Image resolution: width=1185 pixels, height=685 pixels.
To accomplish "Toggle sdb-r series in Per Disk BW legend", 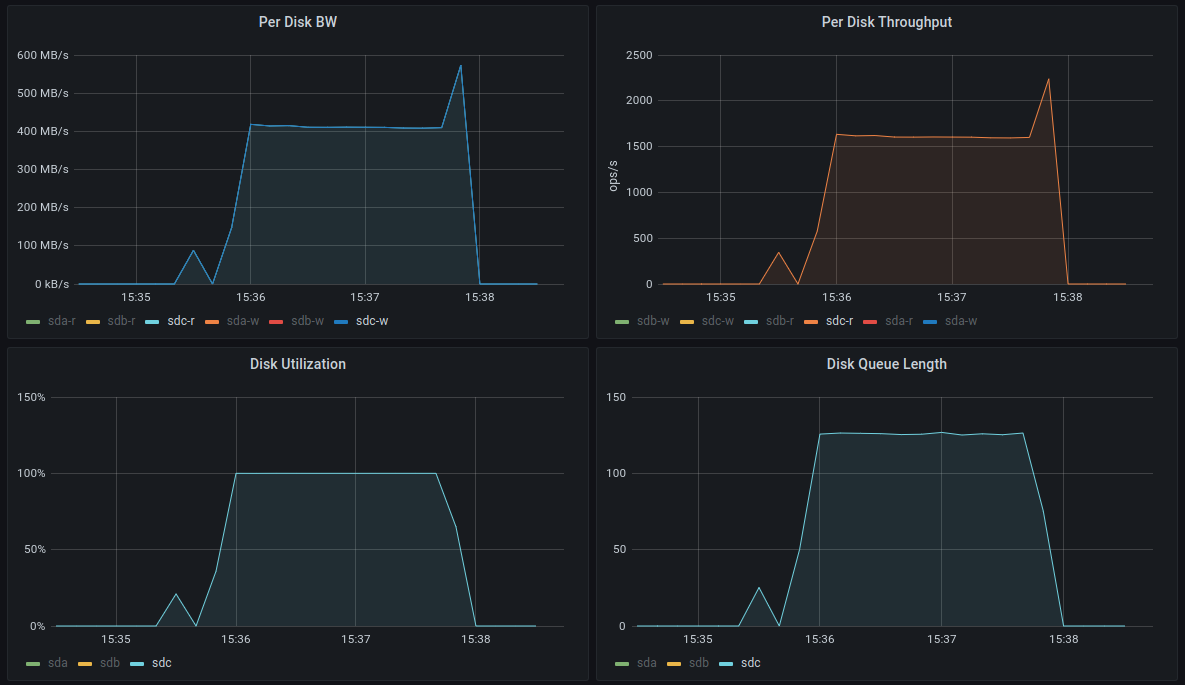I will (x=121, y=321).
